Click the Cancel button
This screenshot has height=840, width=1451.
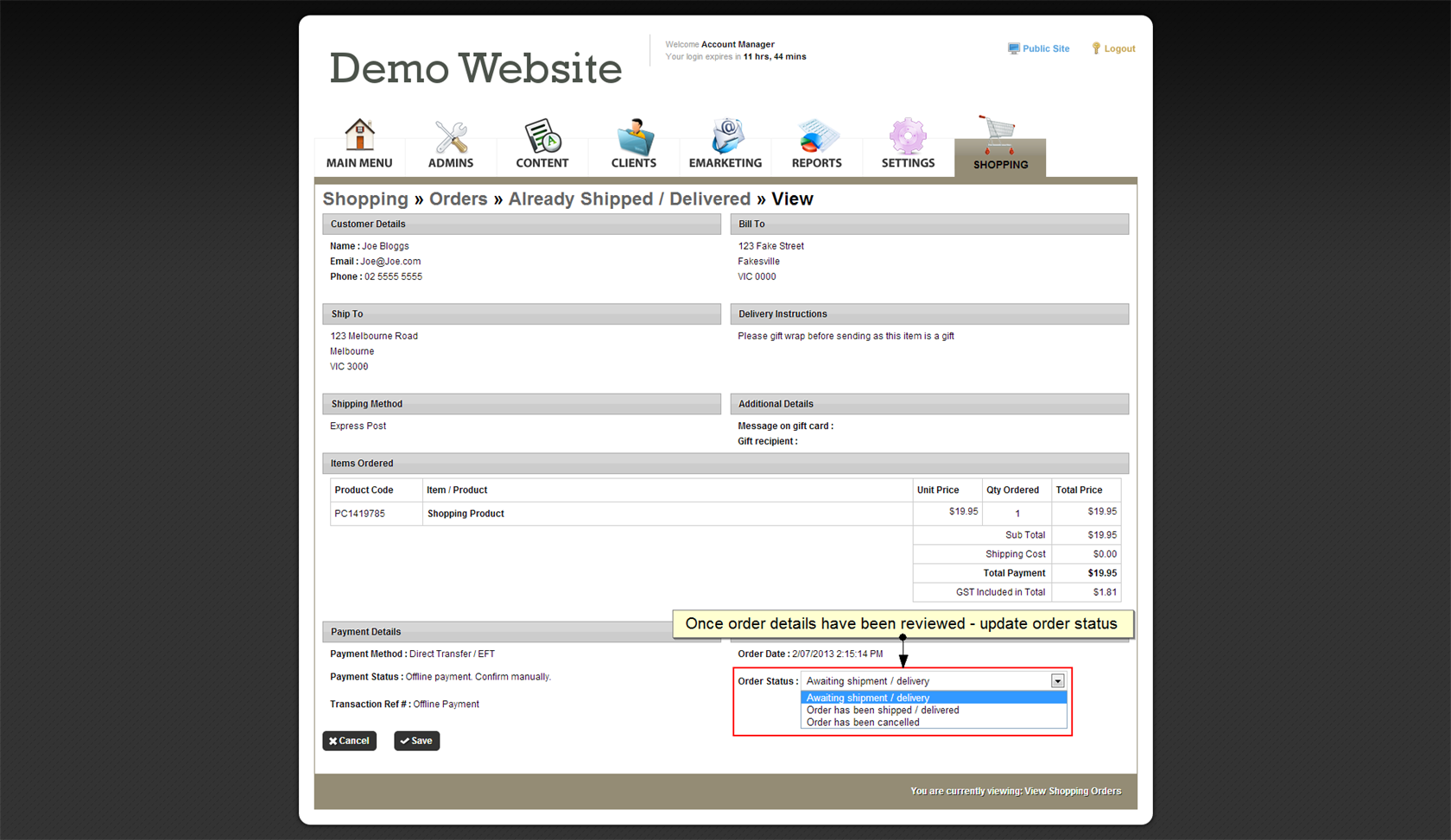[x=349, y=741]
